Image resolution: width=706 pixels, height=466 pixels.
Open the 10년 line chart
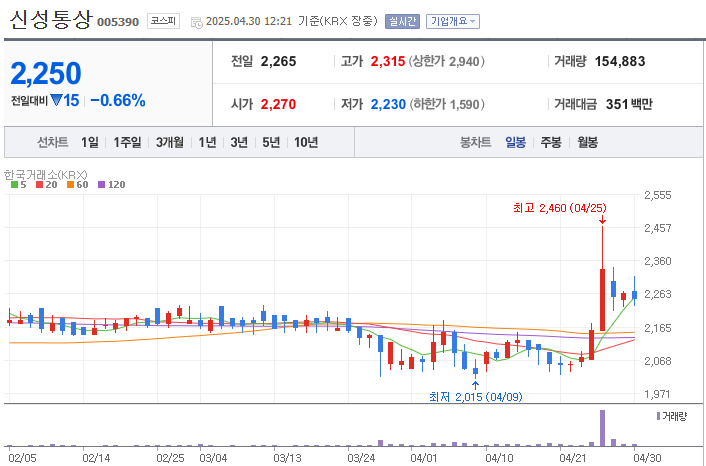pyautogui.click(x=306, y=143)
